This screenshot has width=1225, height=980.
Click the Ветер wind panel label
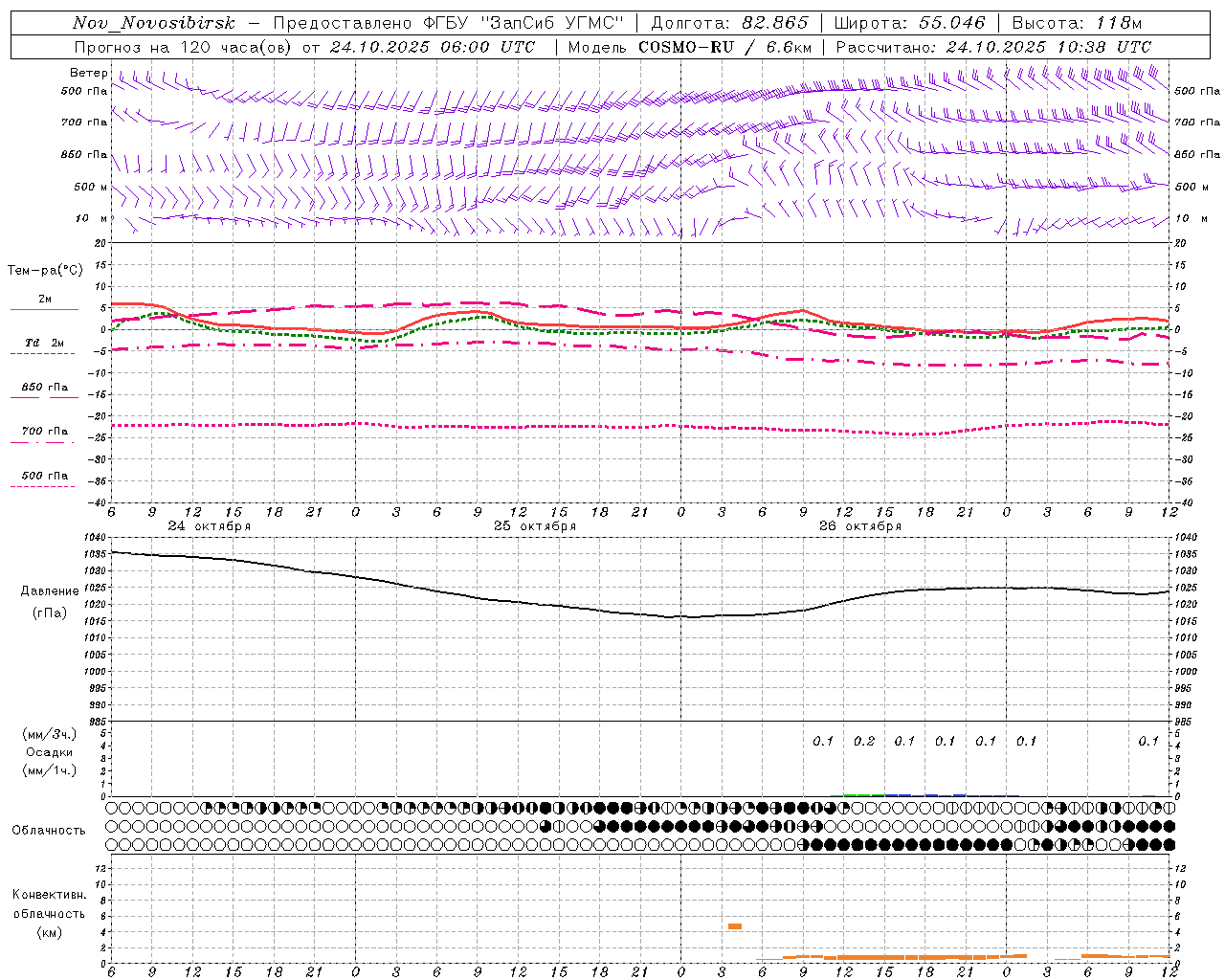89,73
